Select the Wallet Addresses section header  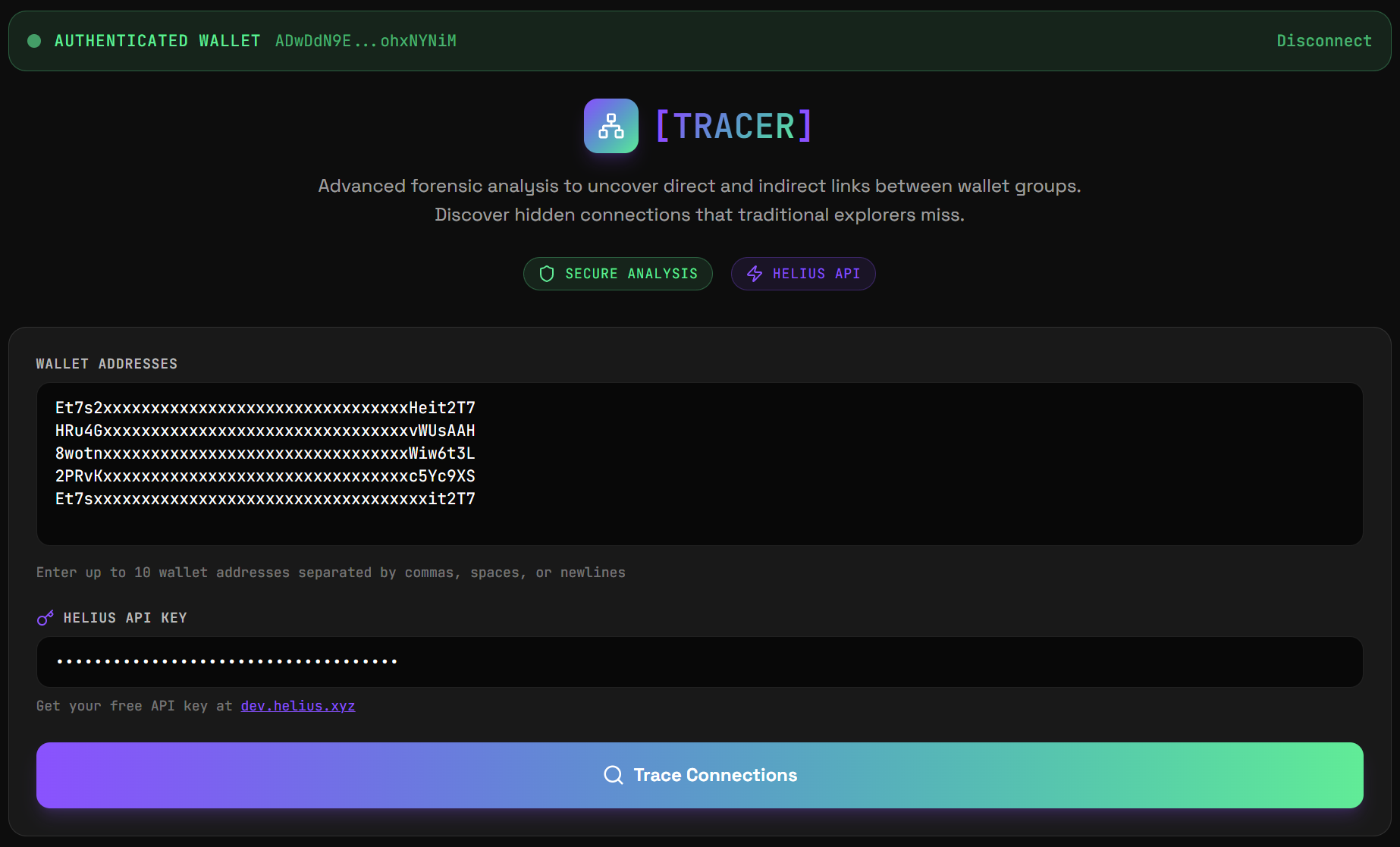tap(106, 364)
